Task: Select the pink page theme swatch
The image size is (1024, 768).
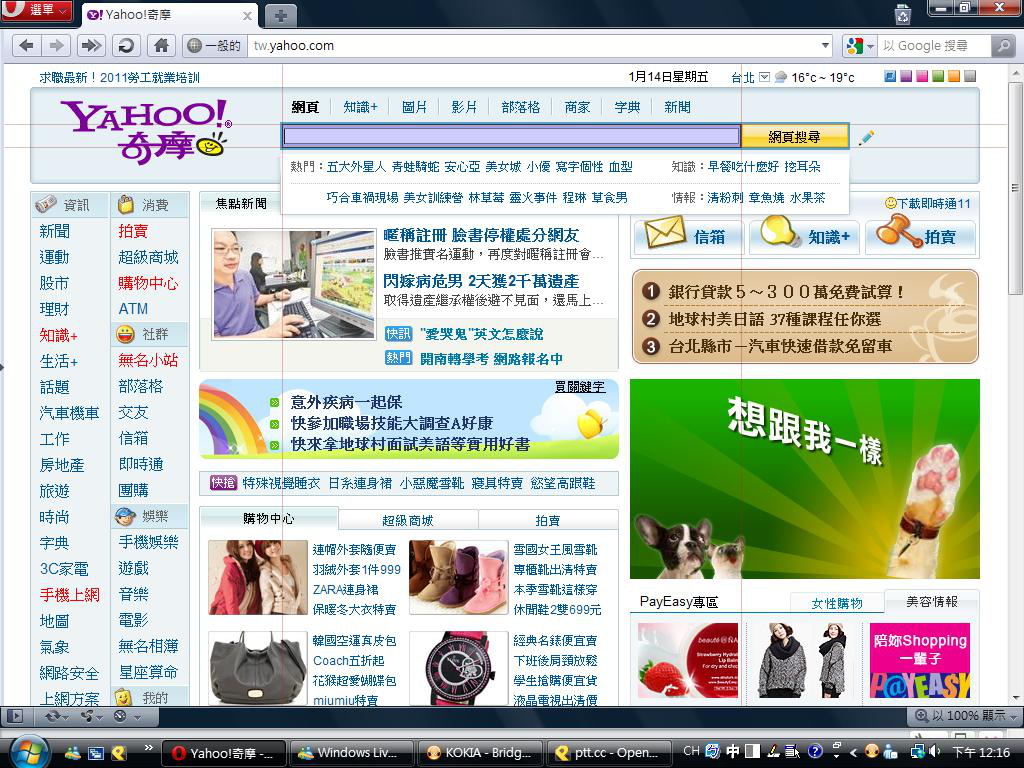Action: tap(922, 76)
